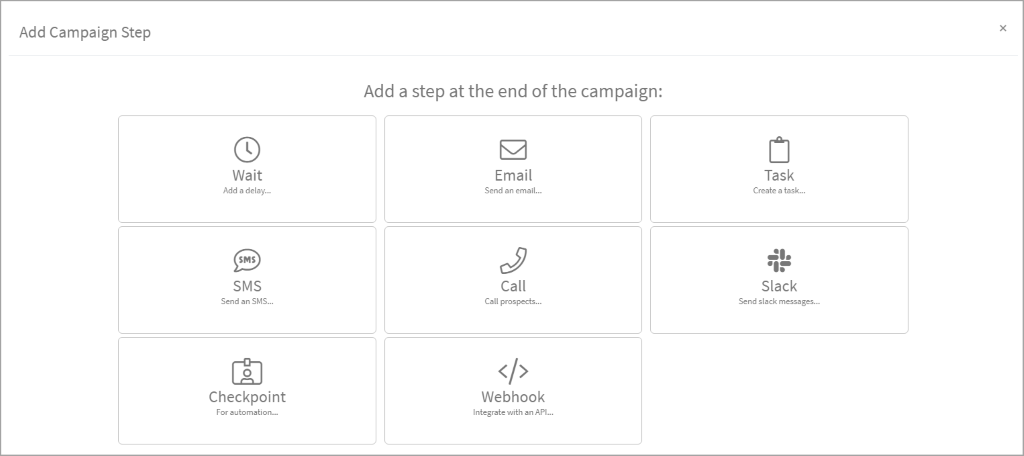Image resolution: width=1024 pixels, height=456 pixels.
Task: Click the Email step title
Action: point(513,176)
